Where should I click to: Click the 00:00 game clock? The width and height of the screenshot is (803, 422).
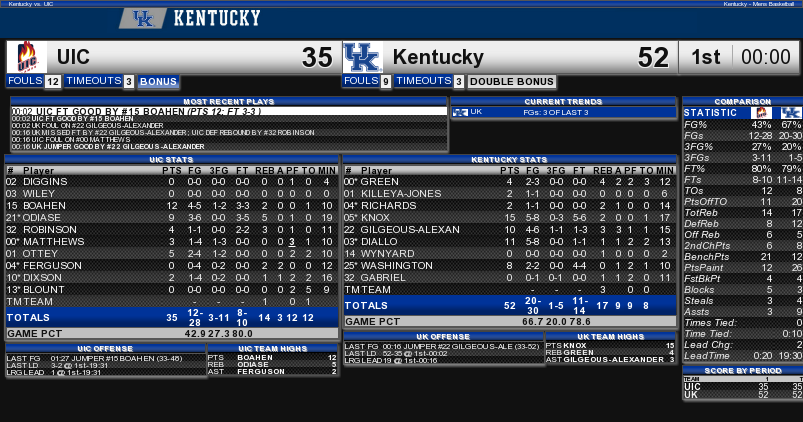pos(766,57)
